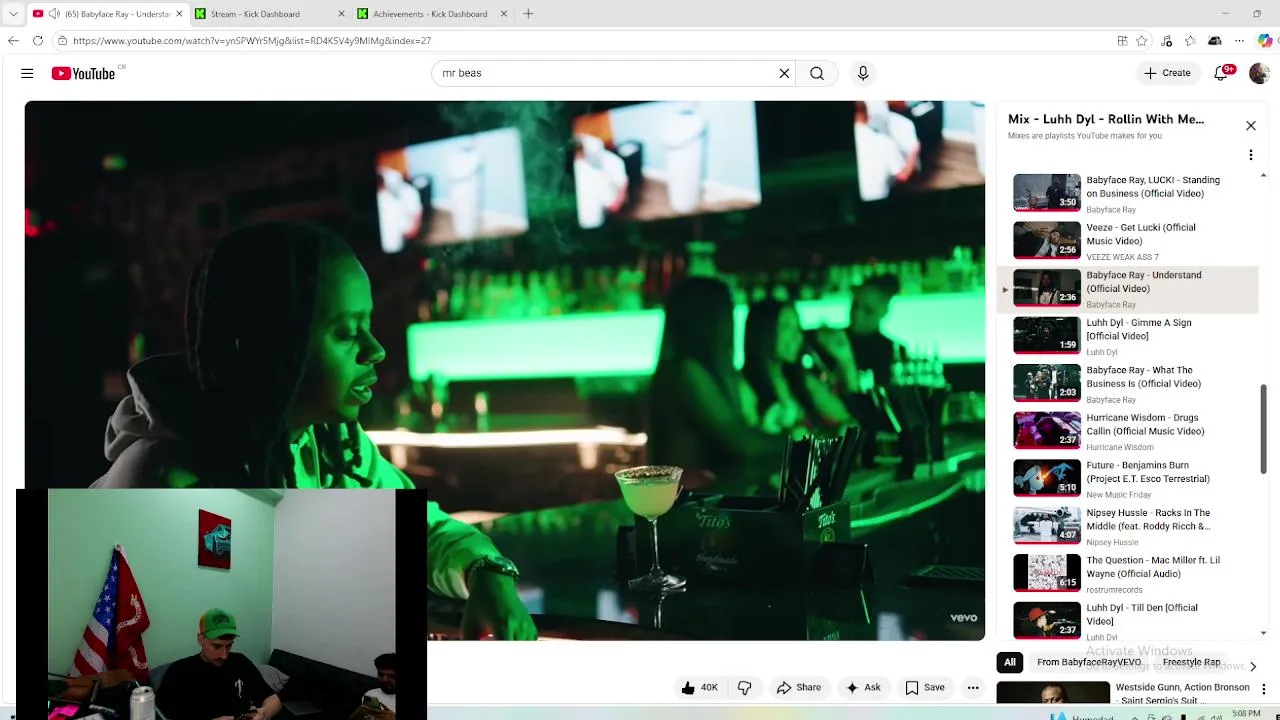
Task: Play Luhh Dyl - Till Den video
Action: point(1128,621)
